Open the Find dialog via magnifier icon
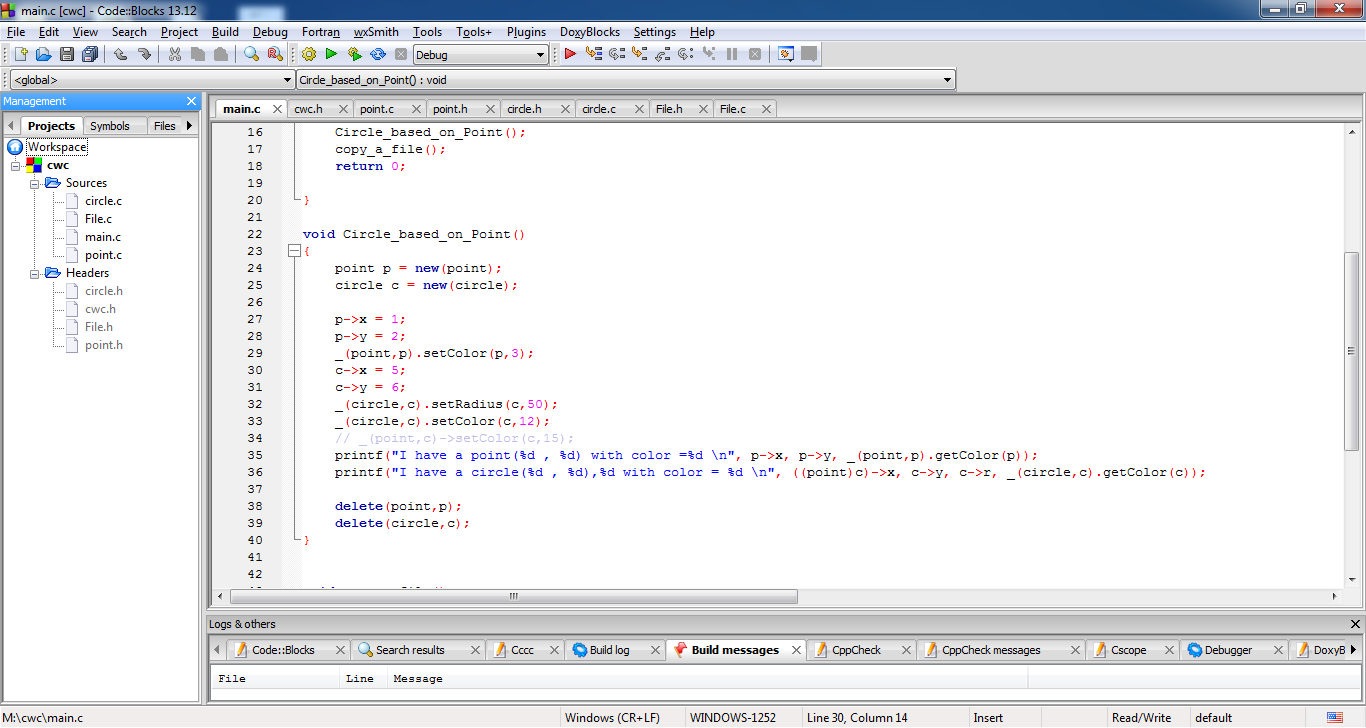The height and width of the screenshot is (728, 1366). 250,55
